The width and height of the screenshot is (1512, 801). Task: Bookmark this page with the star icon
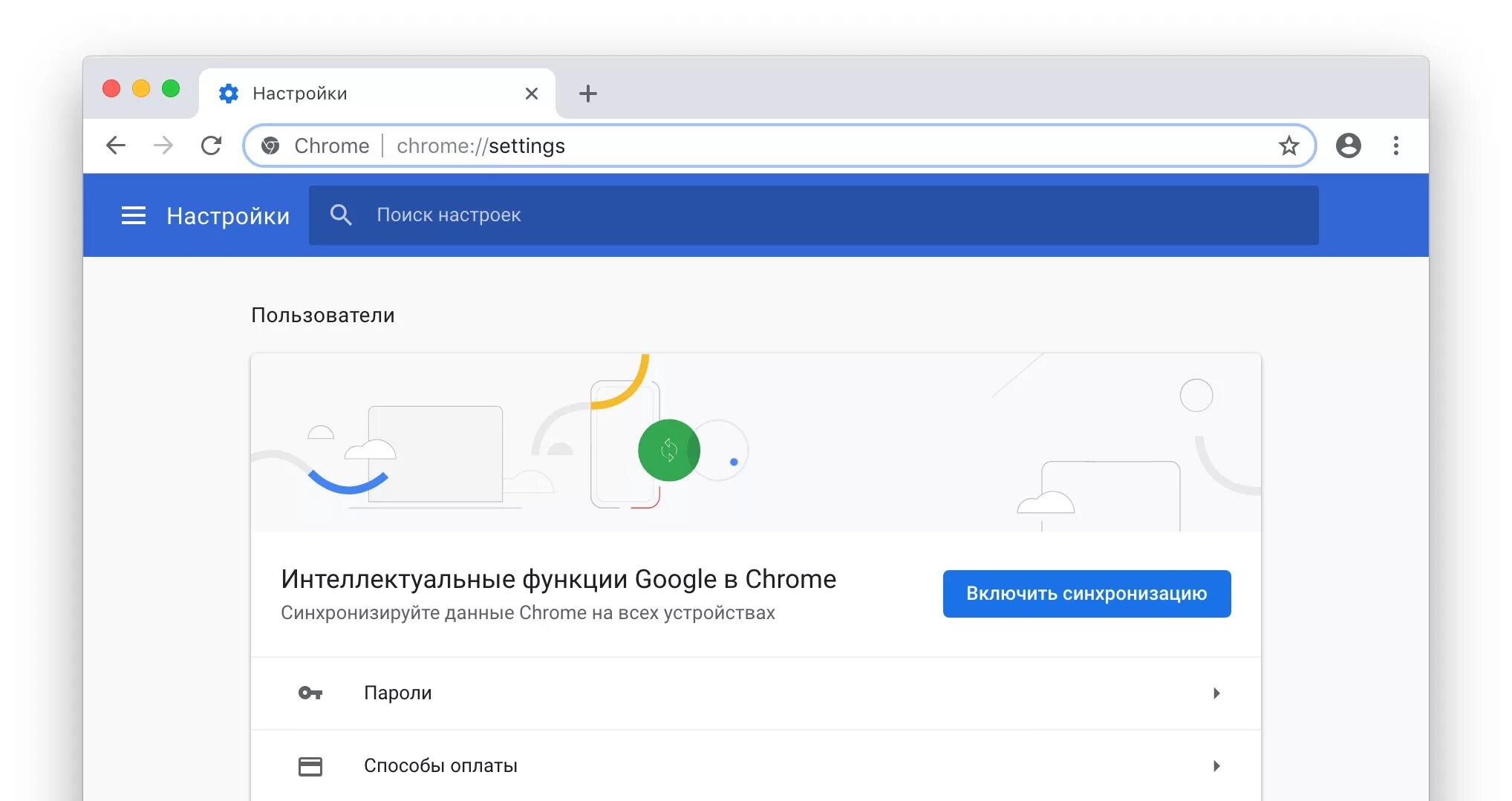coord(1289,146)
